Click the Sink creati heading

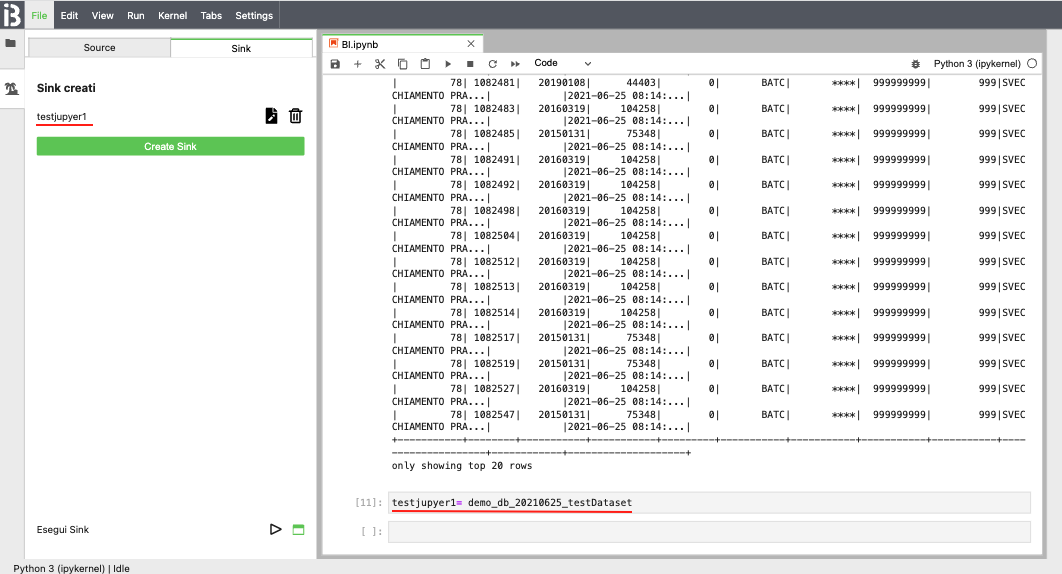(x=66, y=88)
